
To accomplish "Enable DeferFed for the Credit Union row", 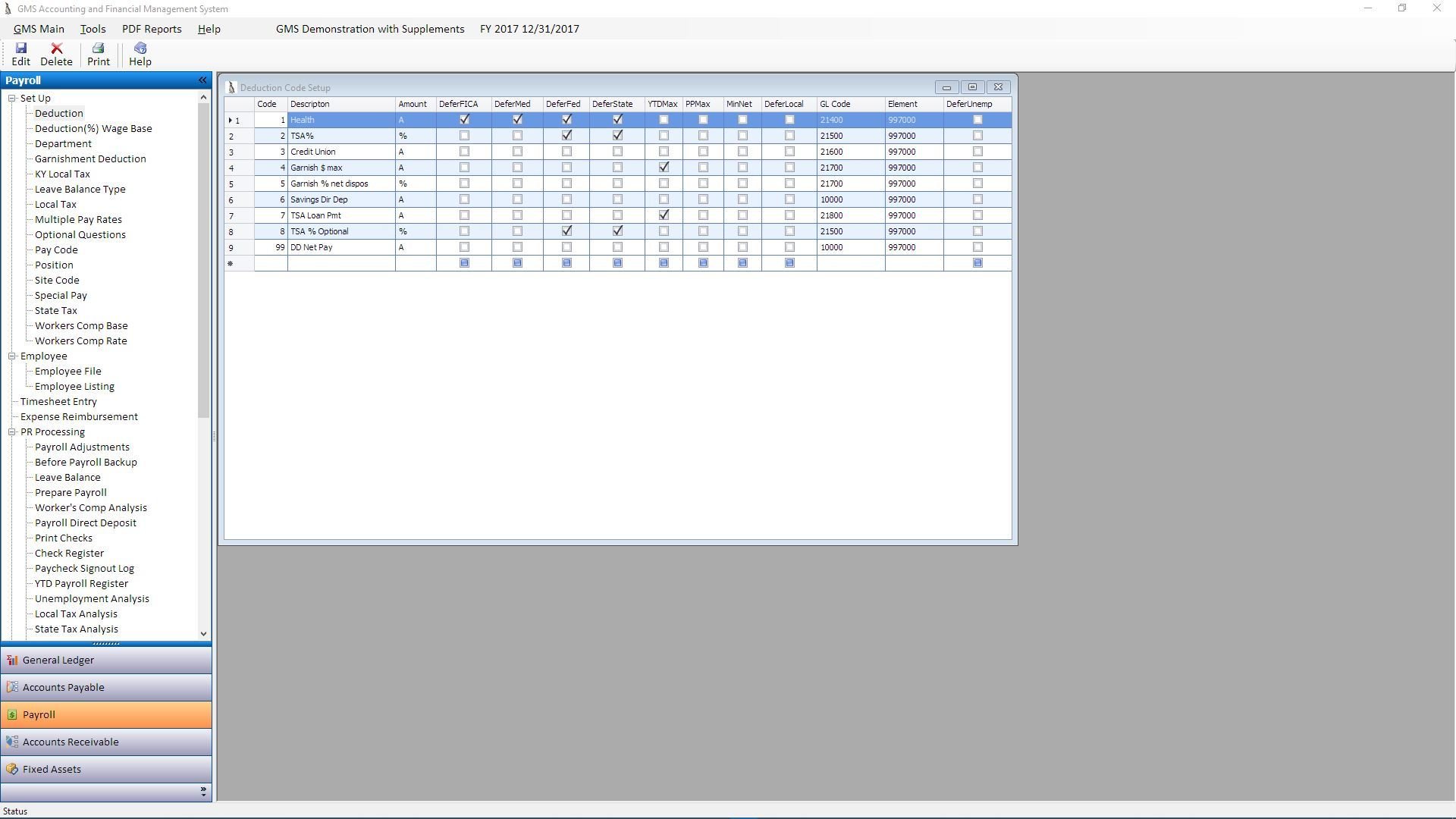I will pyautogui.click(x=566, y=152).
